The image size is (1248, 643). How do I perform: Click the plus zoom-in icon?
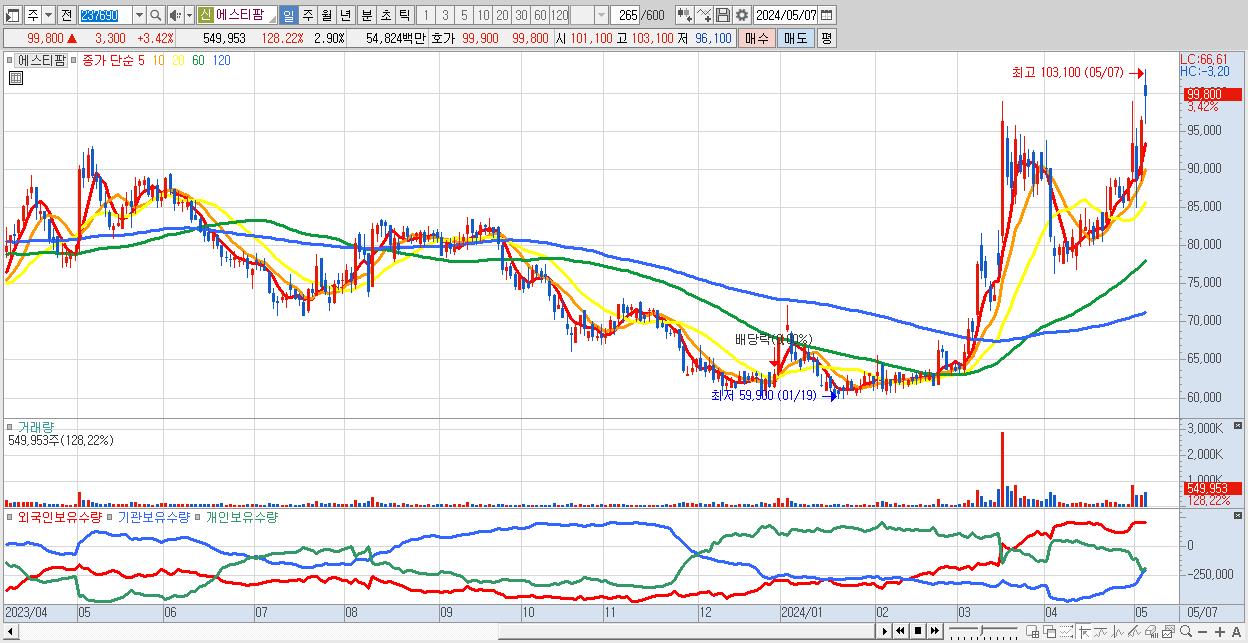pyautogui.click(x=1220, y=632)
